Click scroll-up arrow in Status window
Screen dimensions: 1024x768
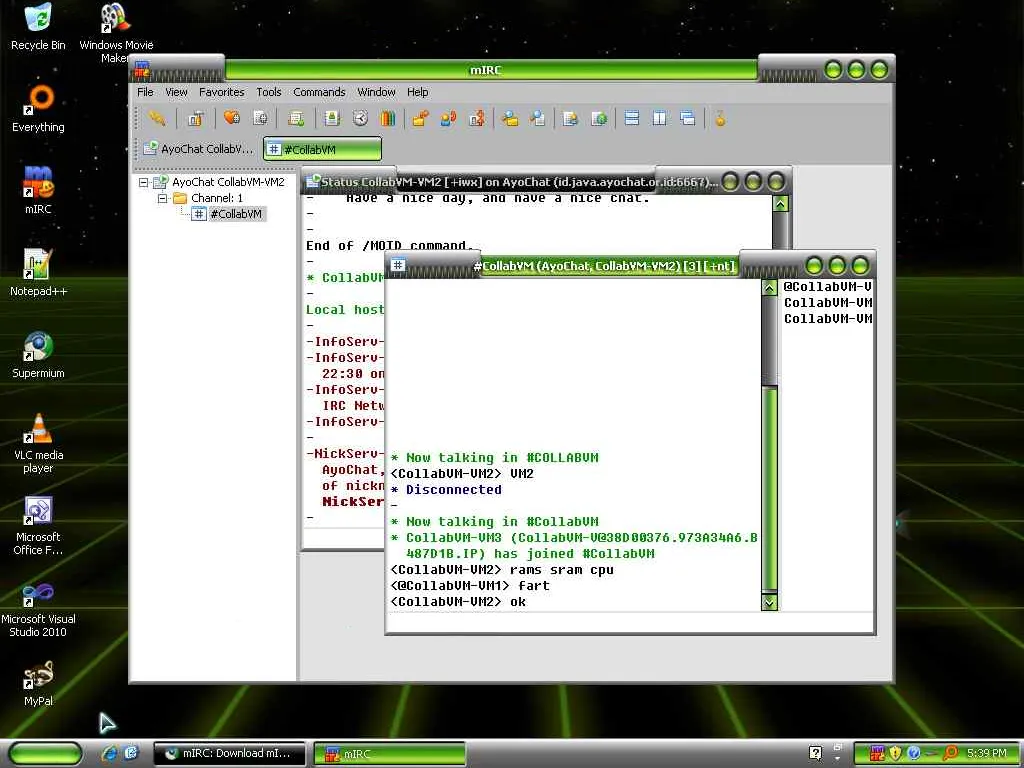coord(780,204)
